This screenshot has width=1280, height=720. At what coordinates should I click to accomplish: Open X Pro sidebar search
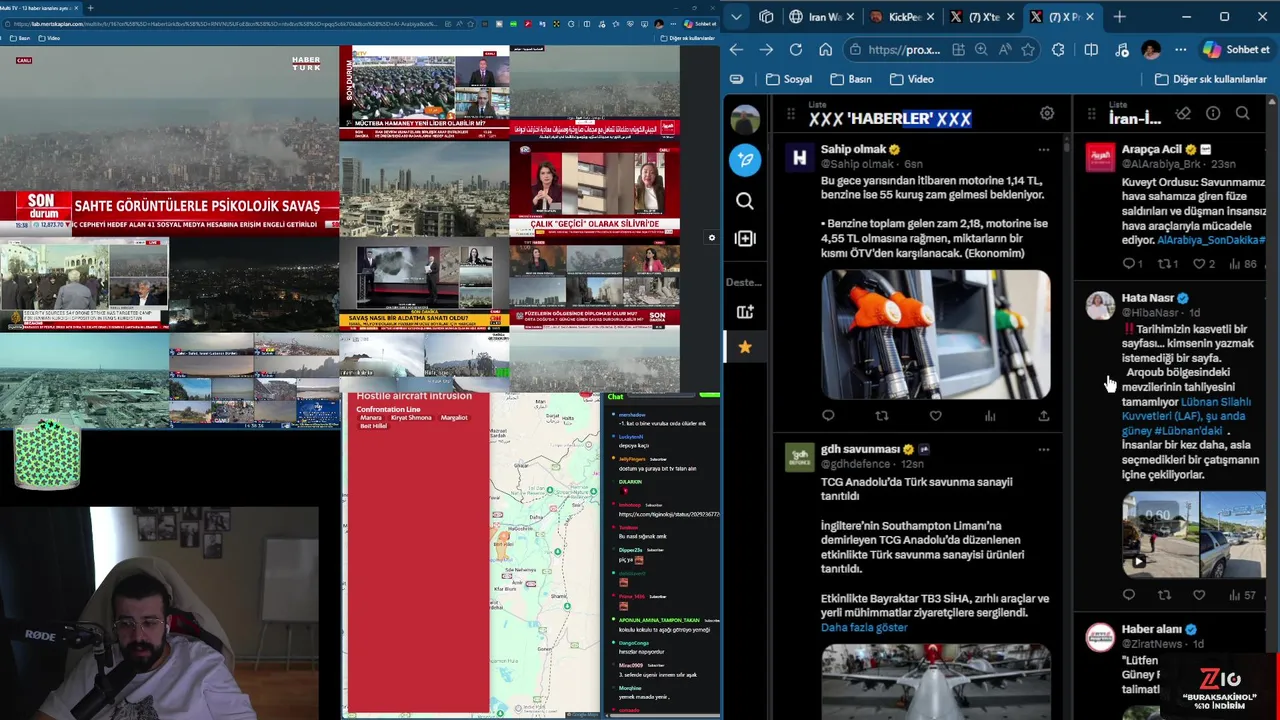[745, 201]
